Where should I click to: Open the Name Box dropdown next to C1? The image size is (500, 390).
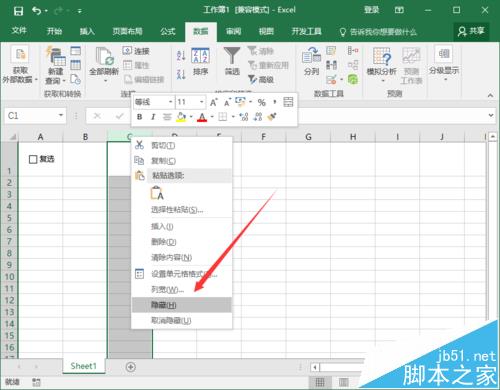point(61,115)
